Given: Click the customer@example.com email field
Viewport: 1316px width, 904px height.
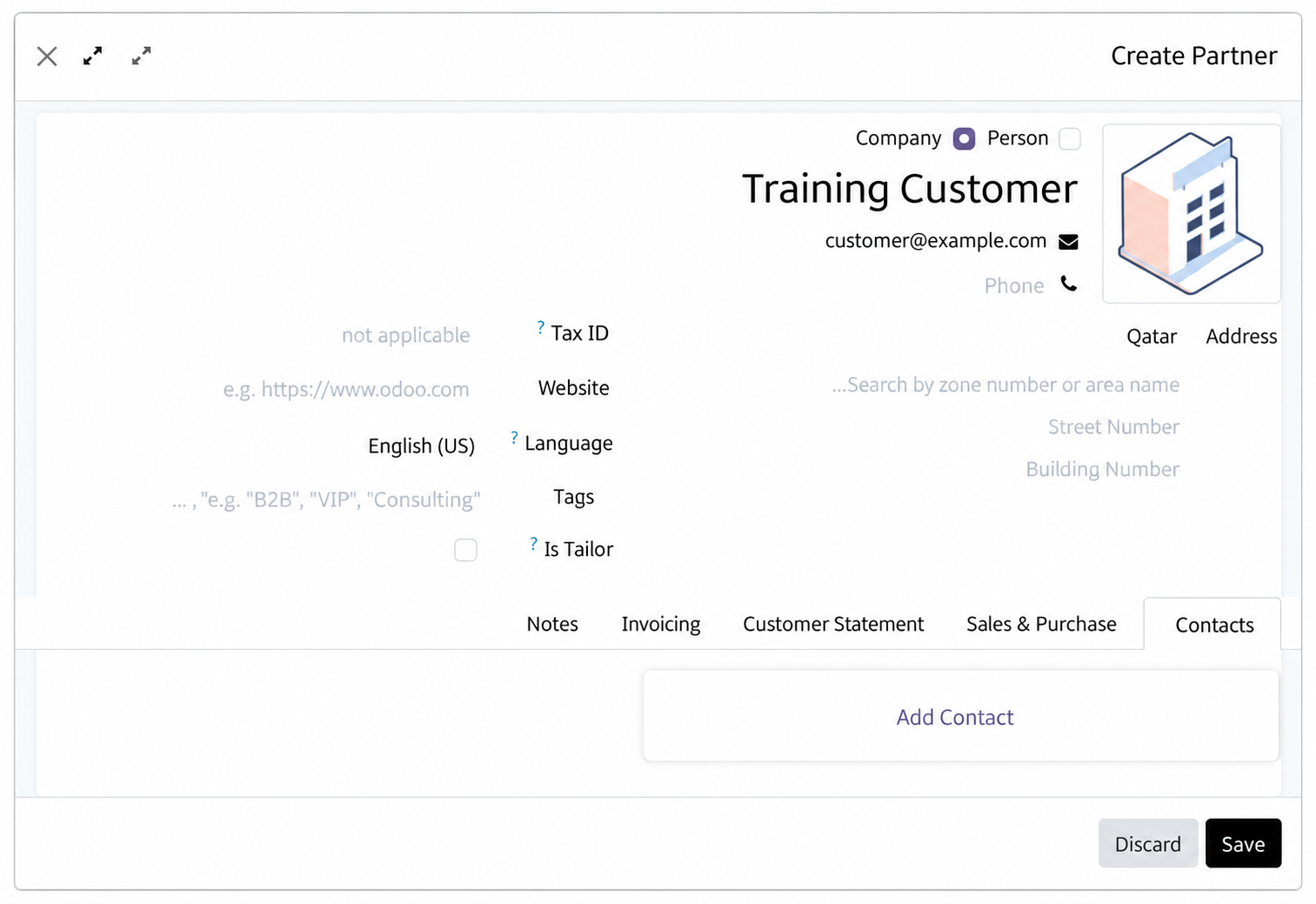Looking at the screenshot, I should click(936, 241).
